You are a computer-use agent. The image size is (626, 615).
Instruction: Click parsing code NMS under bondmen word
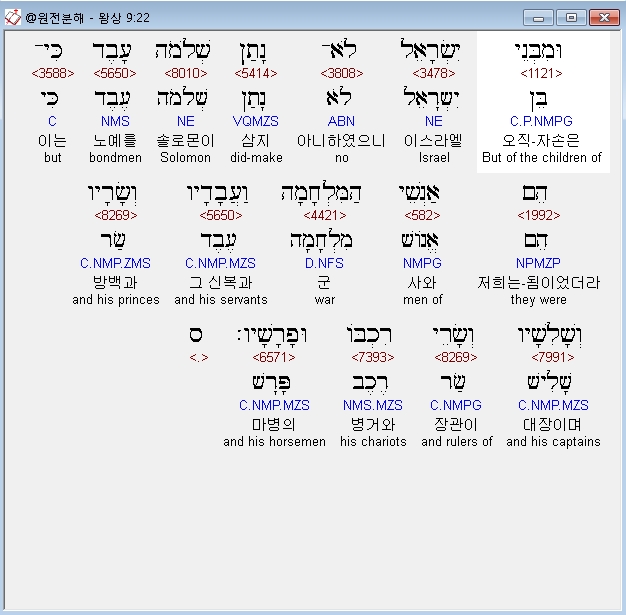pyautogui.click(x=115, y=121)
